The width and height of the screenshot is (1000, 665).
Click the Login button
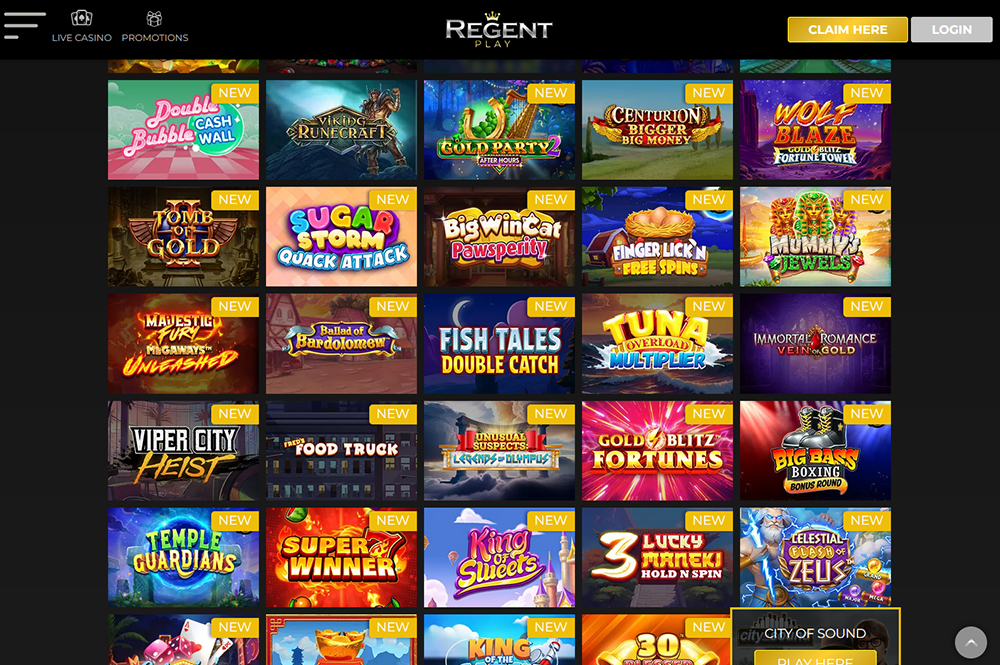coord(952,29)
